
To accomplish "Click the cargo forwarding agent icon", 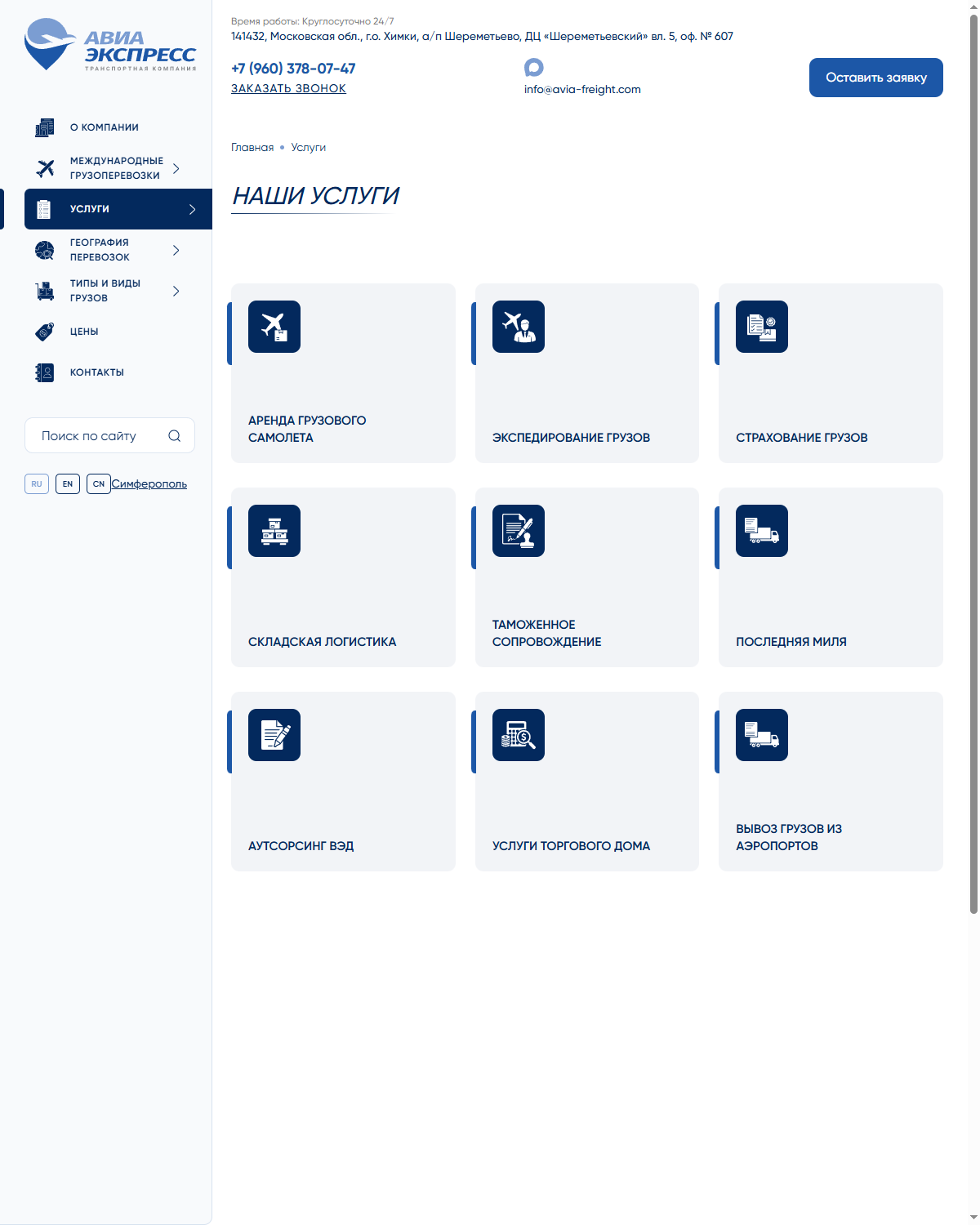I will 519,327.
